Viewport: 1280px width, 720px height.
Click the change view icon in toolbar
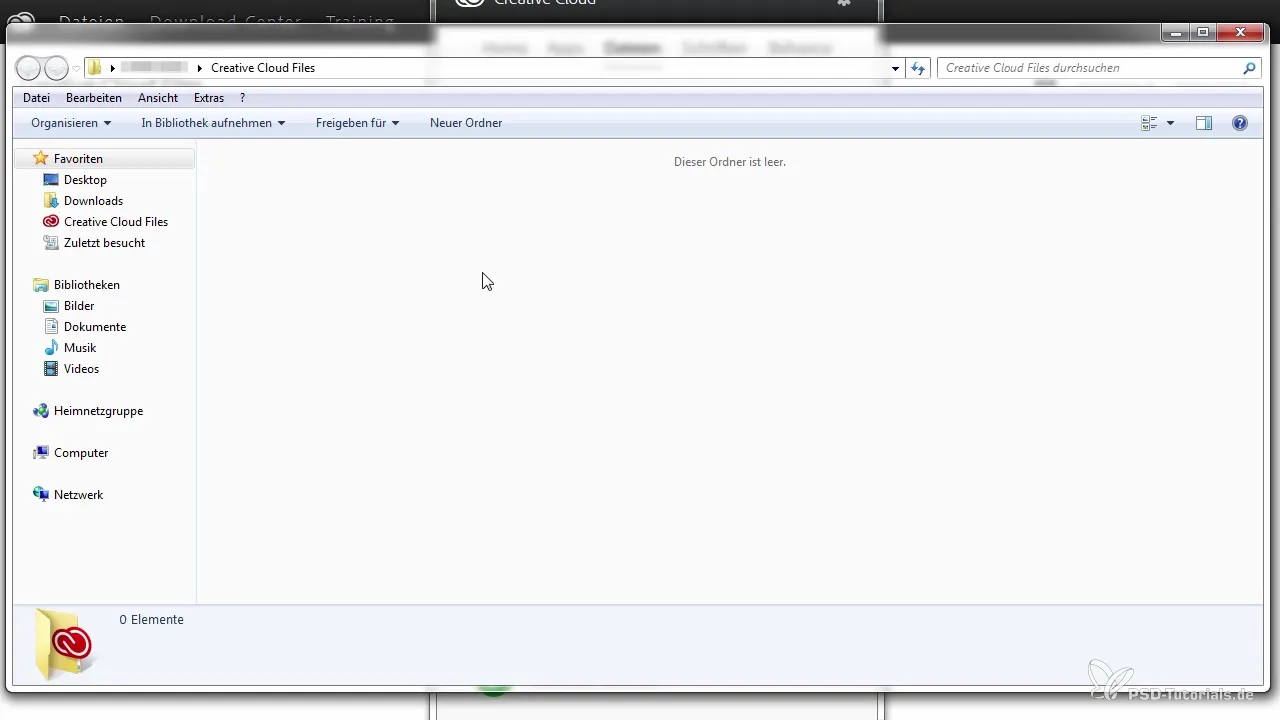point(1149,123)
